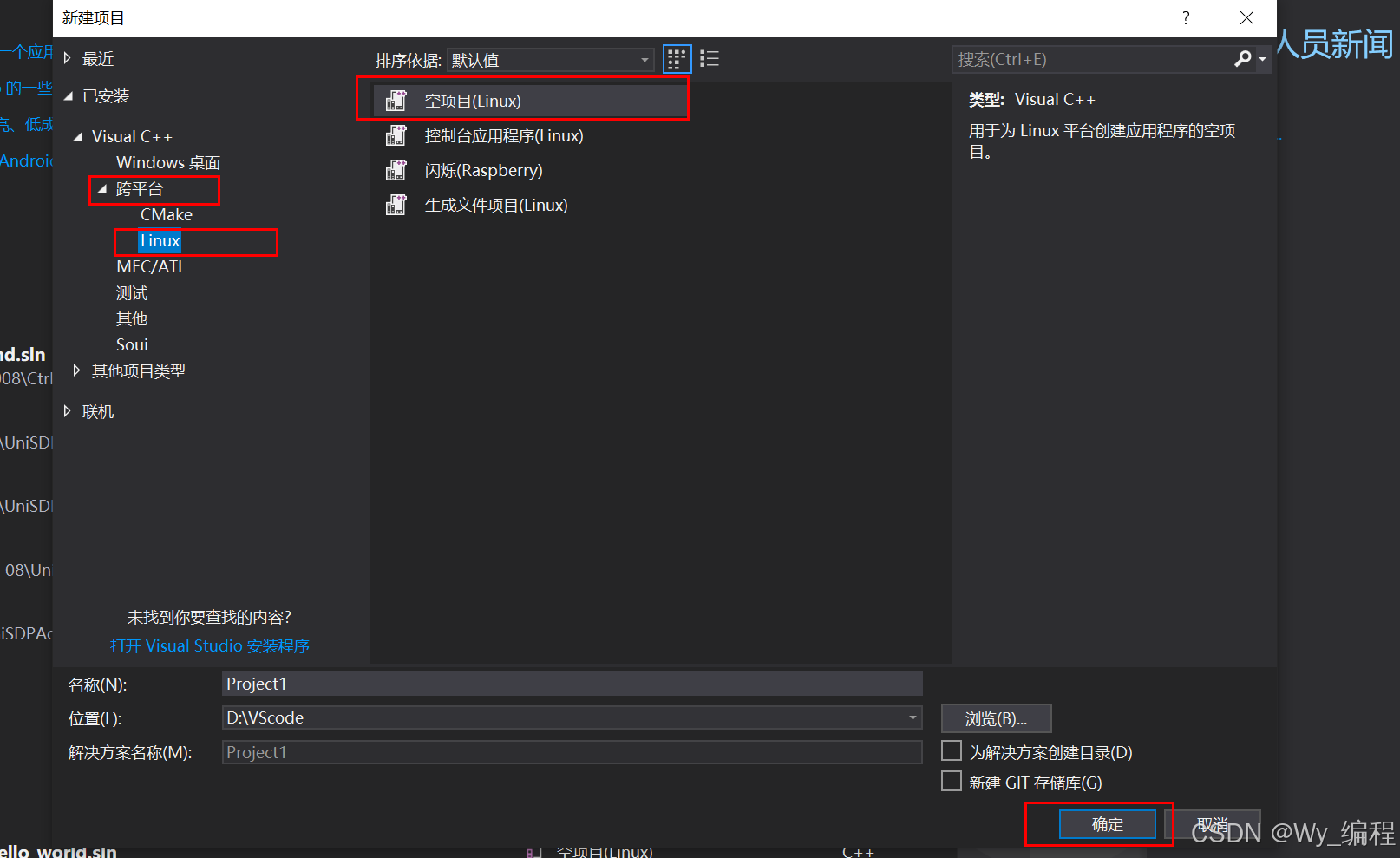Viewport: 1400px width, 858px height.
Task: Open search options dropdown arrow
Action: coord(1263,60)
